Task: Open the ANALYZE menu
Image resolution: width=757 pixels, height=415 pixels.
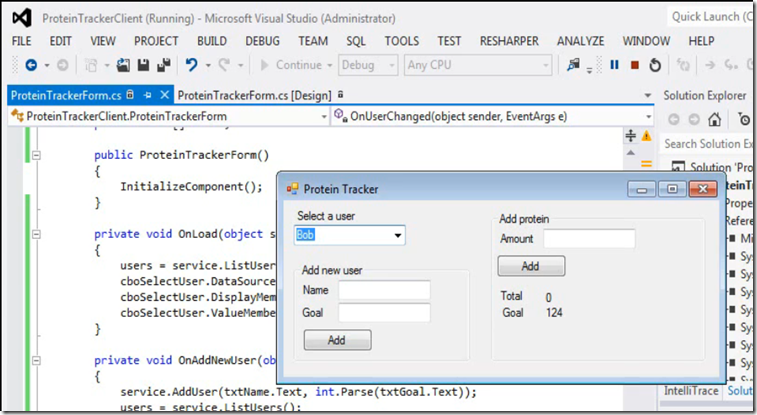Action: [x=581, y=41]
